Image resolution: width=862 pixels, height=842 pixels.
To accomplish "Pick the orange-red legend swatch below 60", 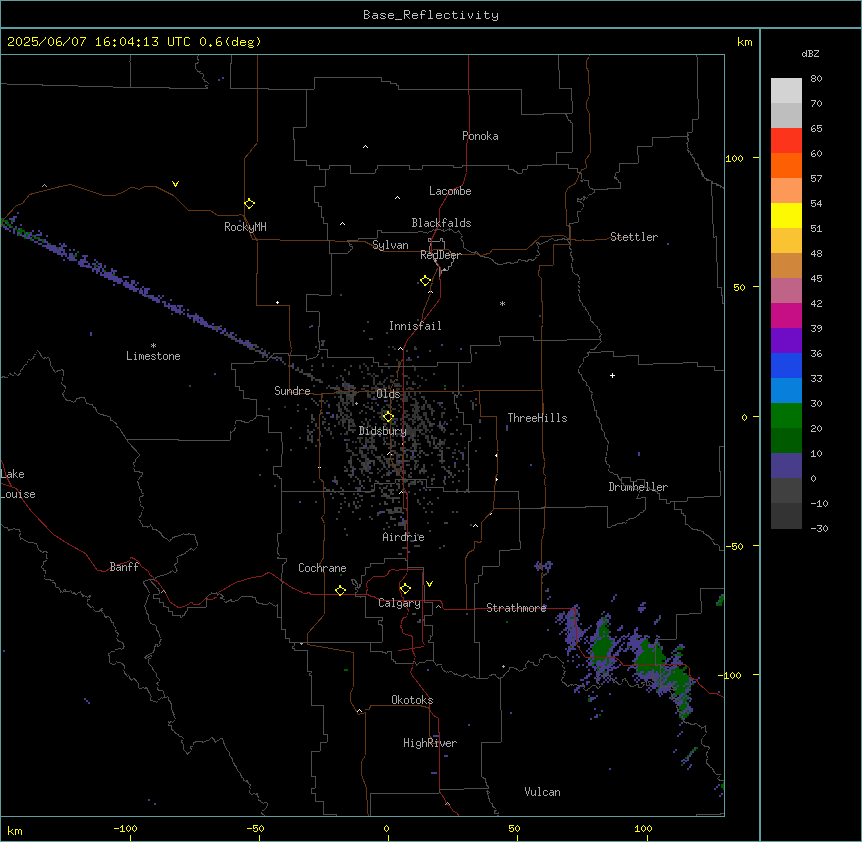I will 786,165.
